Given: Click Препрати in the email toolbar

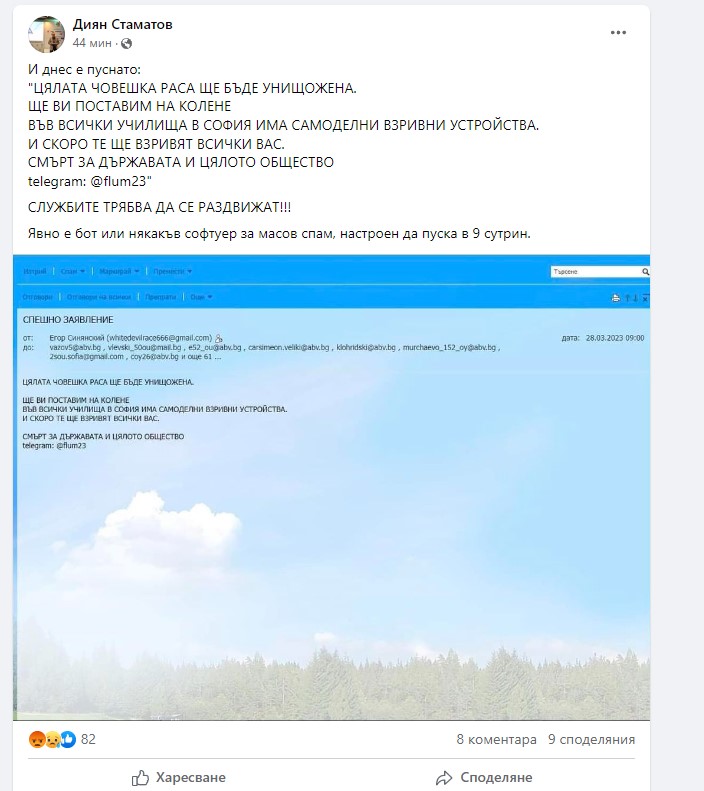Looking at the screenshot, I should 160,297.
